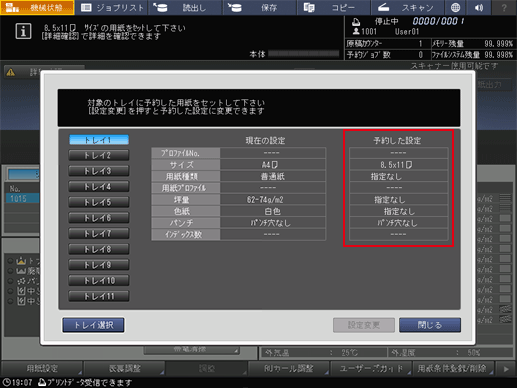Close the dialog with 閉じる button
Image resolution: width=517 pixels, height=388 pixels.
[430, 325]
